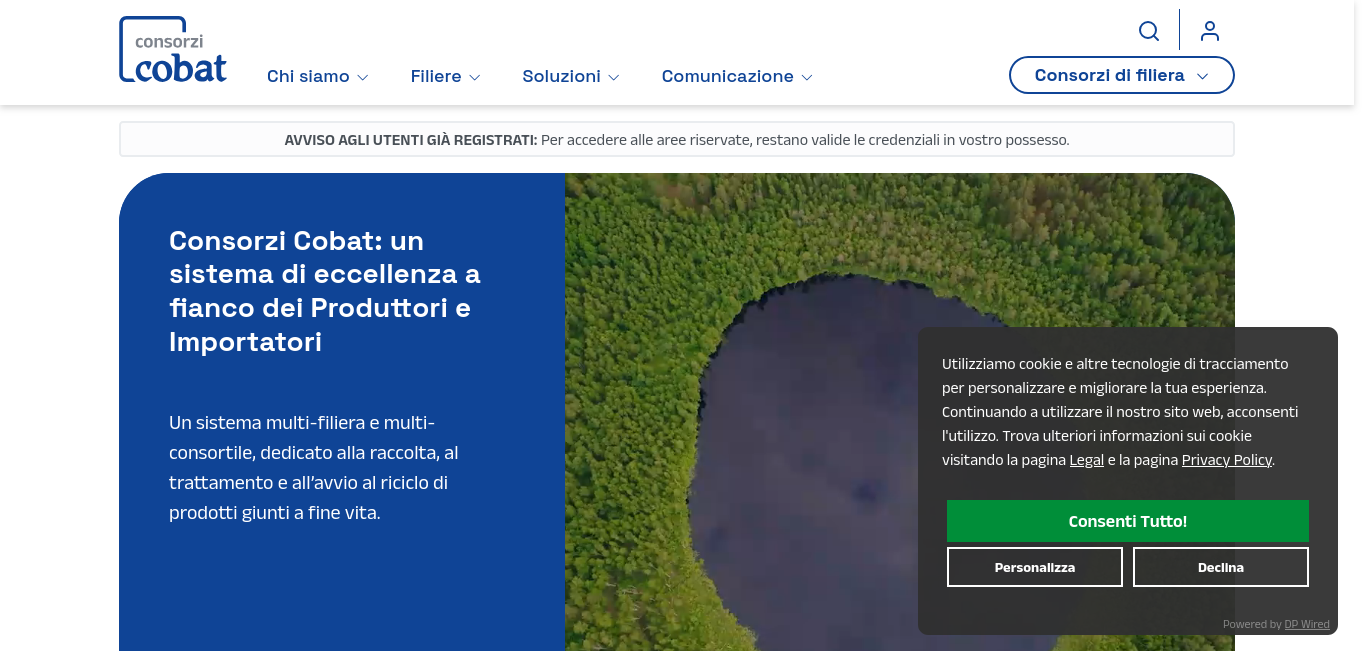The width and height of the screenshot is (1366, 651).
Task: Open the user account icon
Action: [x=1210, y=31]
